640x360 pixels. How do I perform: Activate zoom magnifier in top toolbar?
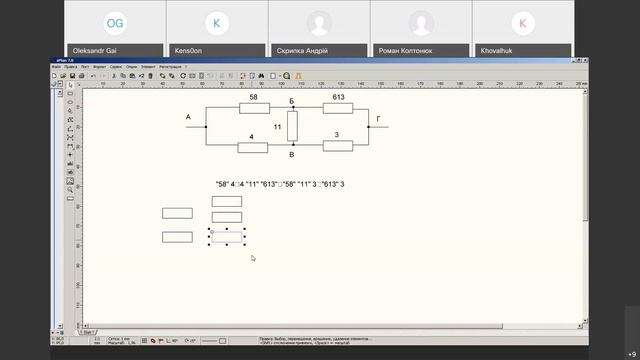pos(287,76)
